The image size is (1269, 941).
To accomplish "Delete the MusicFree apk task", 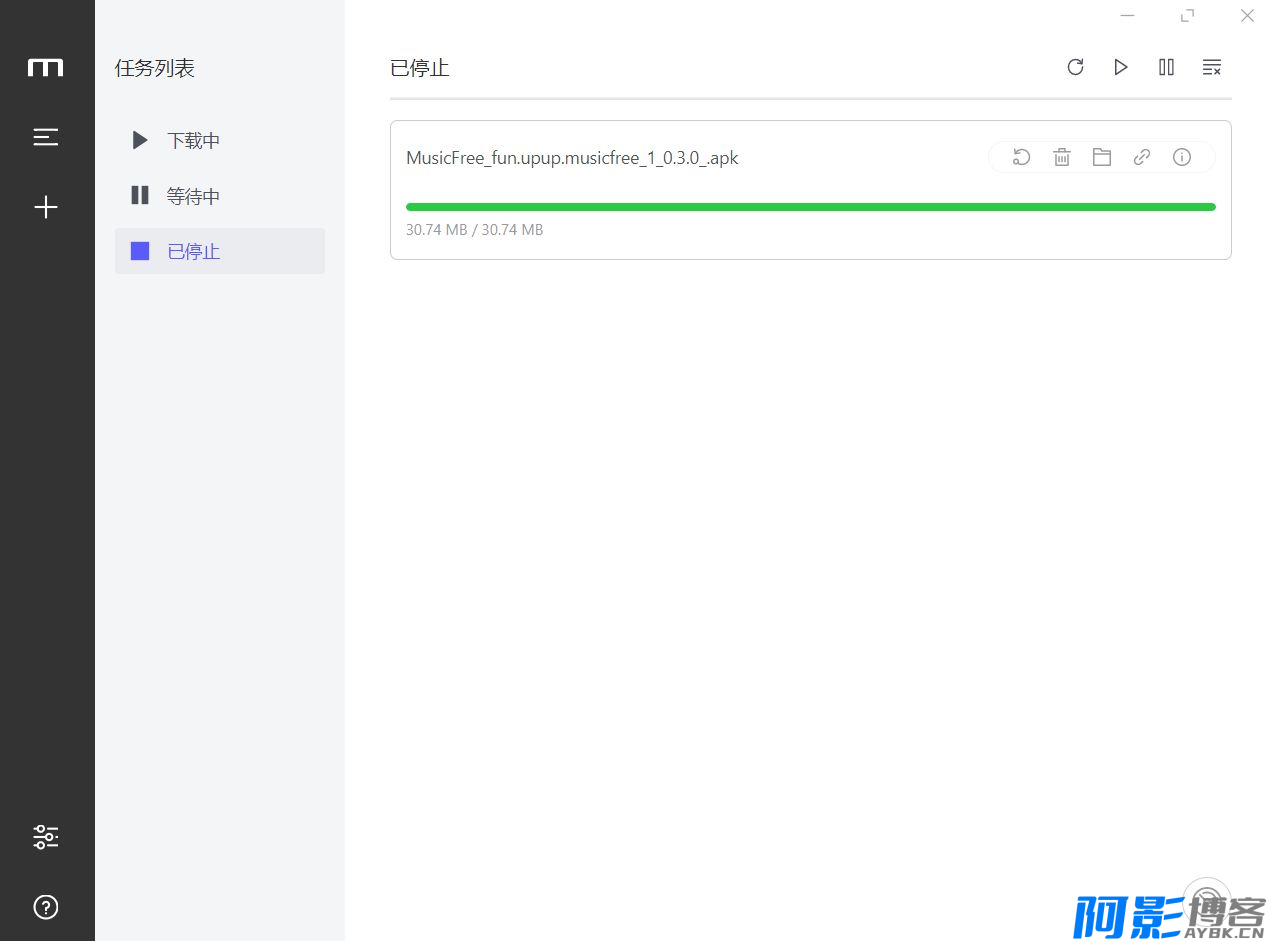I will (x=1062, y=157).
